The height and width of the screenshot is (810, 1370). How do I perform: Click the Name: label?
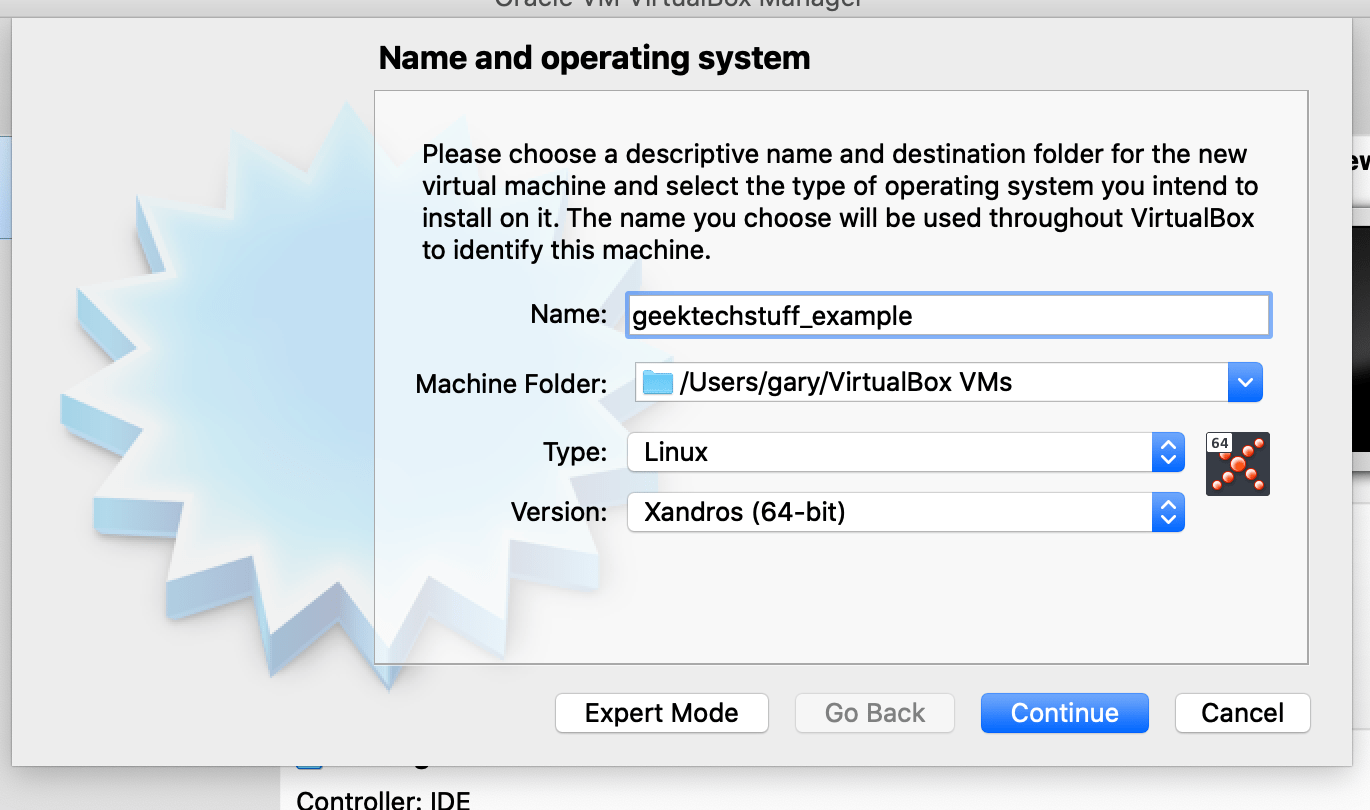coord(569,314)
